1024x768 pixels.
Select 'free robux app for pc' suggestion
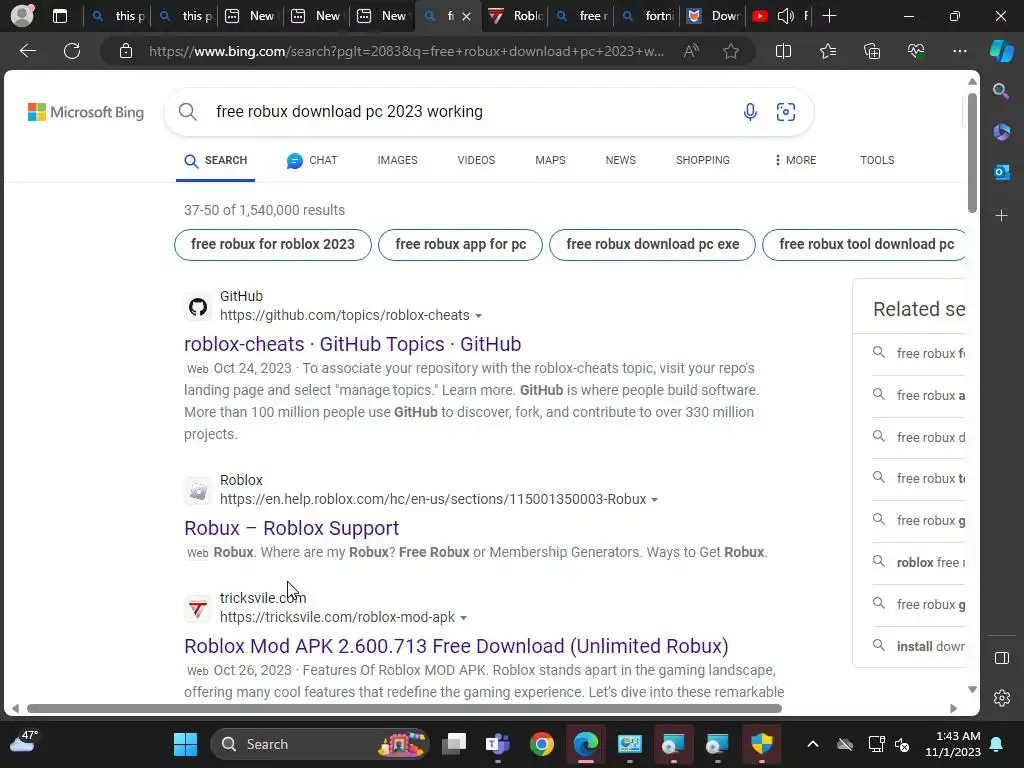coord(460,245)
